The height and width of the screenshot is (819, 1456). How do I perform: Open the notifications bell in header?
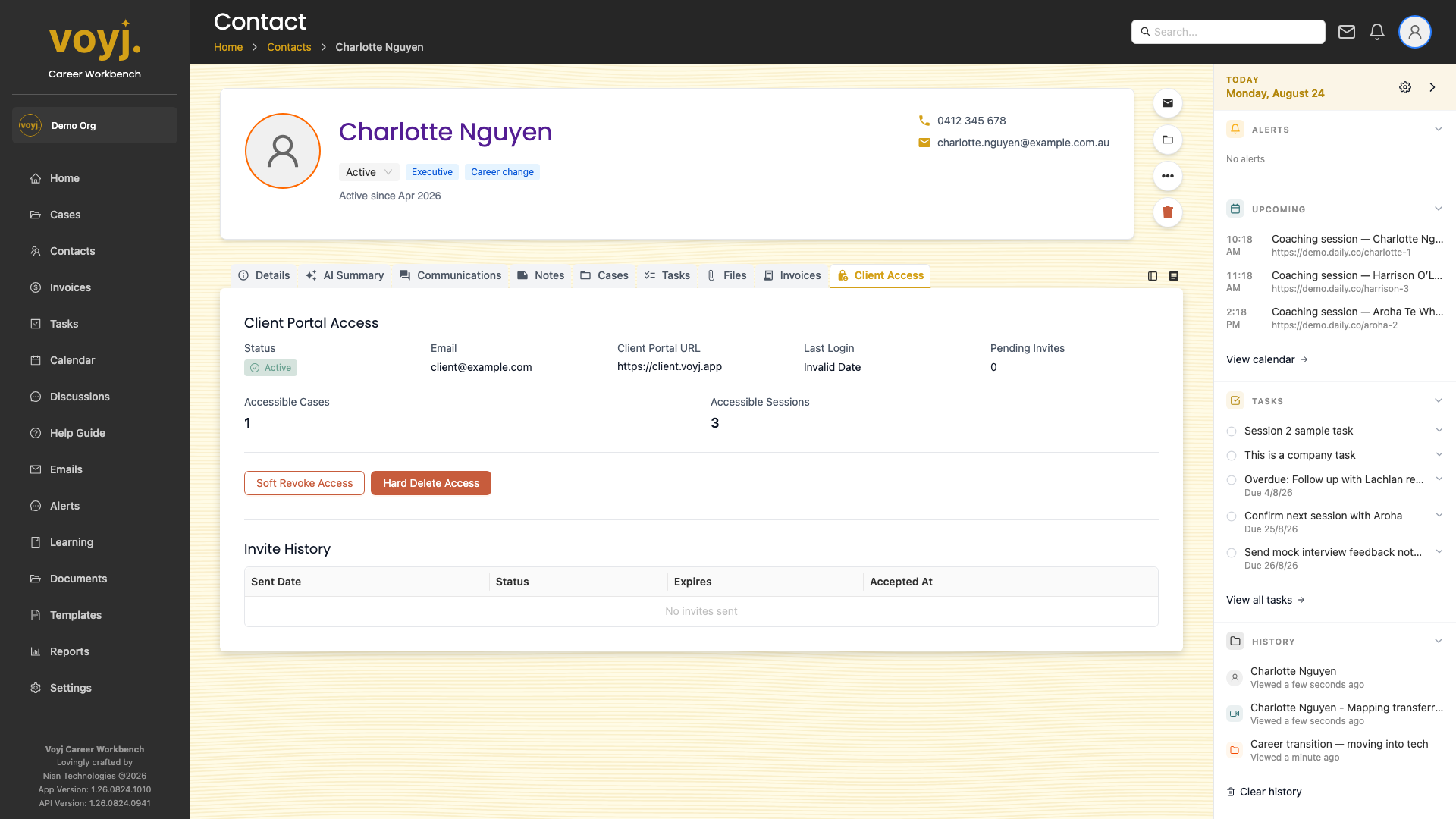(1377, 32)
